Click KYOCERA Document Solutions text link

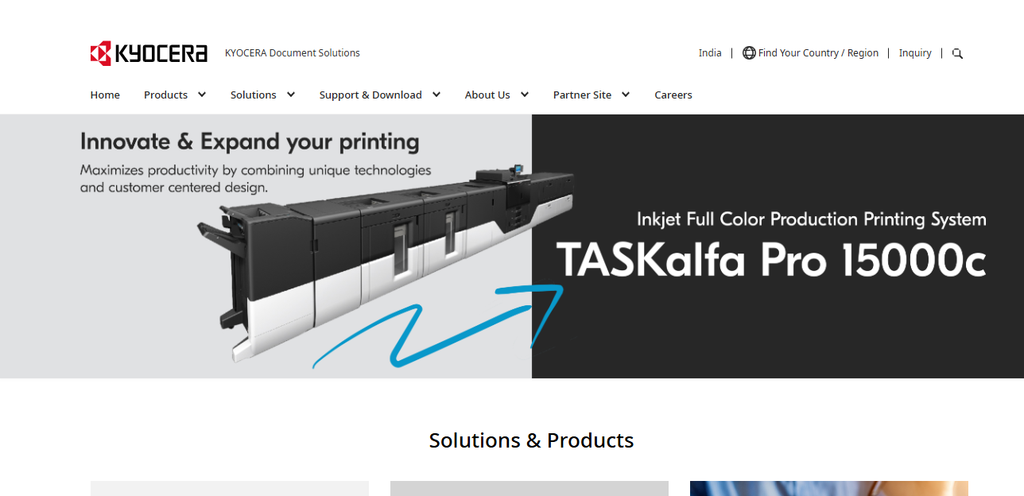click(x=292, y=53)
